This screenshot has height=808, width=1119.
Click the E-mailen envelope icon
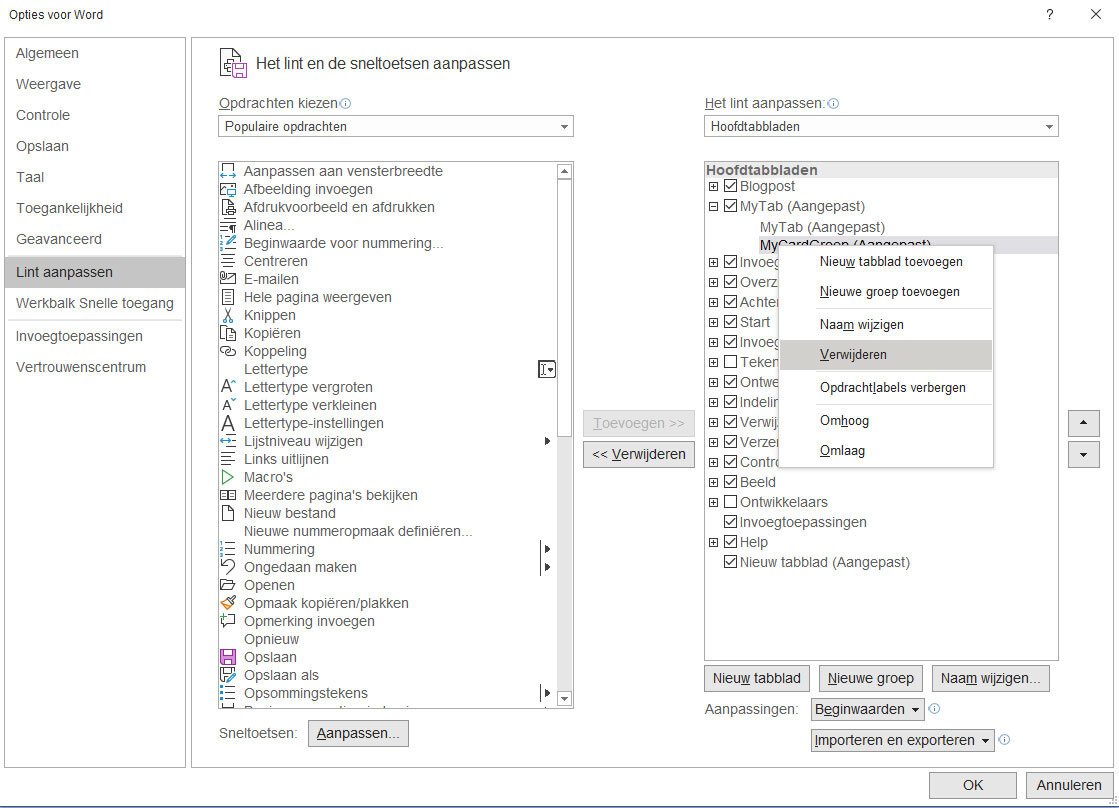click(228, 279)
